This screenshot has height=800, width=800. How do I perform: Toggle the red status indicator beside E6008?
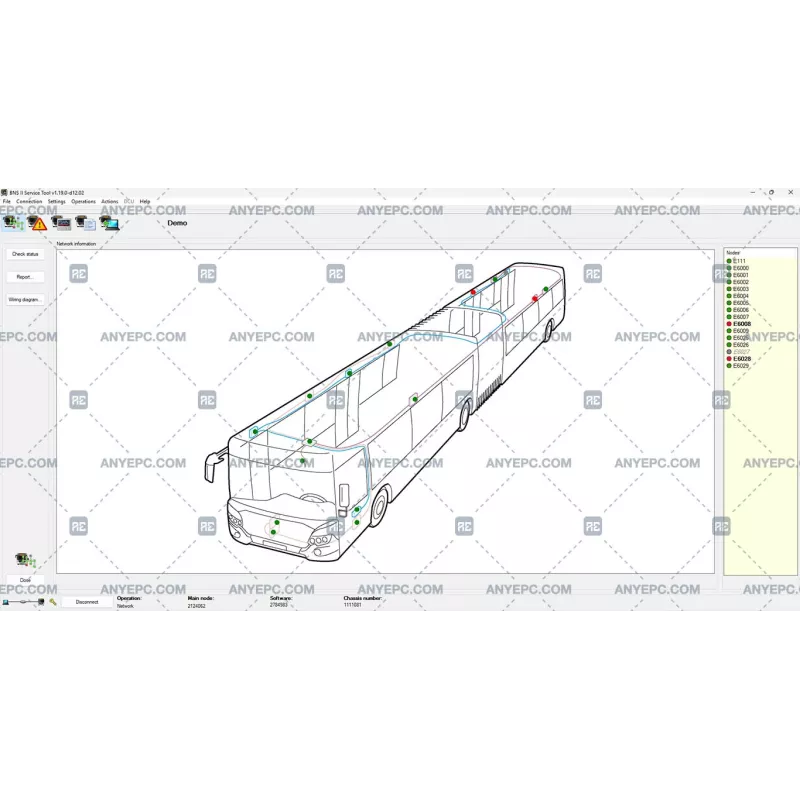click(x=729, y=324)
